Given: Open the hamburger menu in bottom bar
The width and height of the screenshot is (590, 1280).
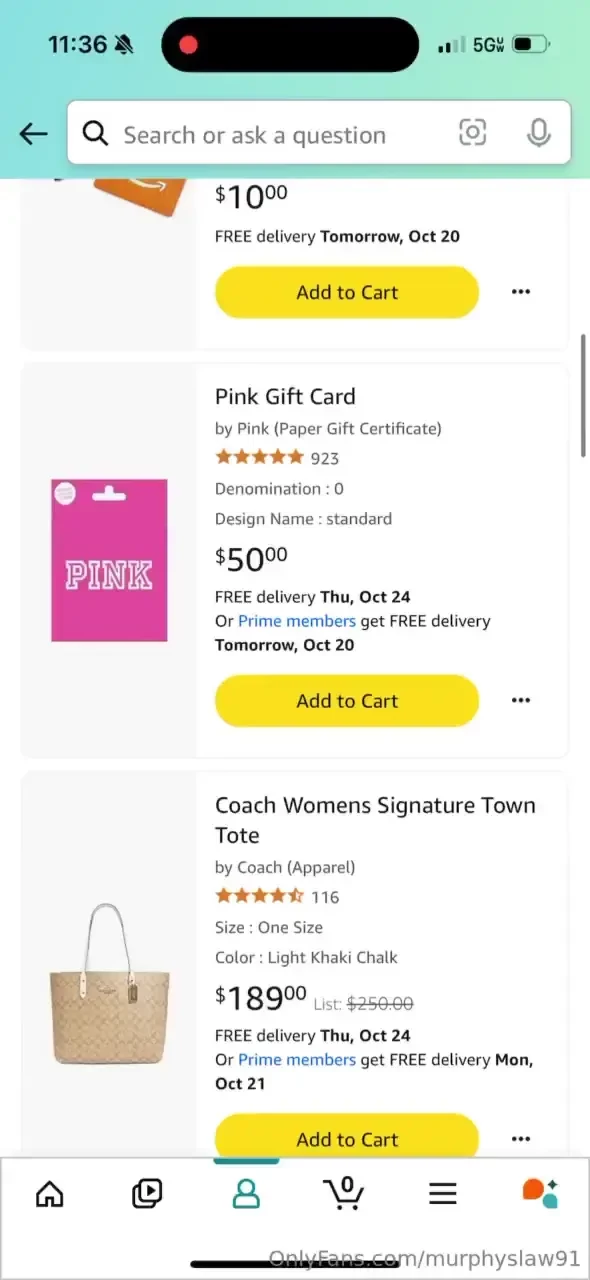Looking at the screenshot, I should click(x=442, y=1192).
